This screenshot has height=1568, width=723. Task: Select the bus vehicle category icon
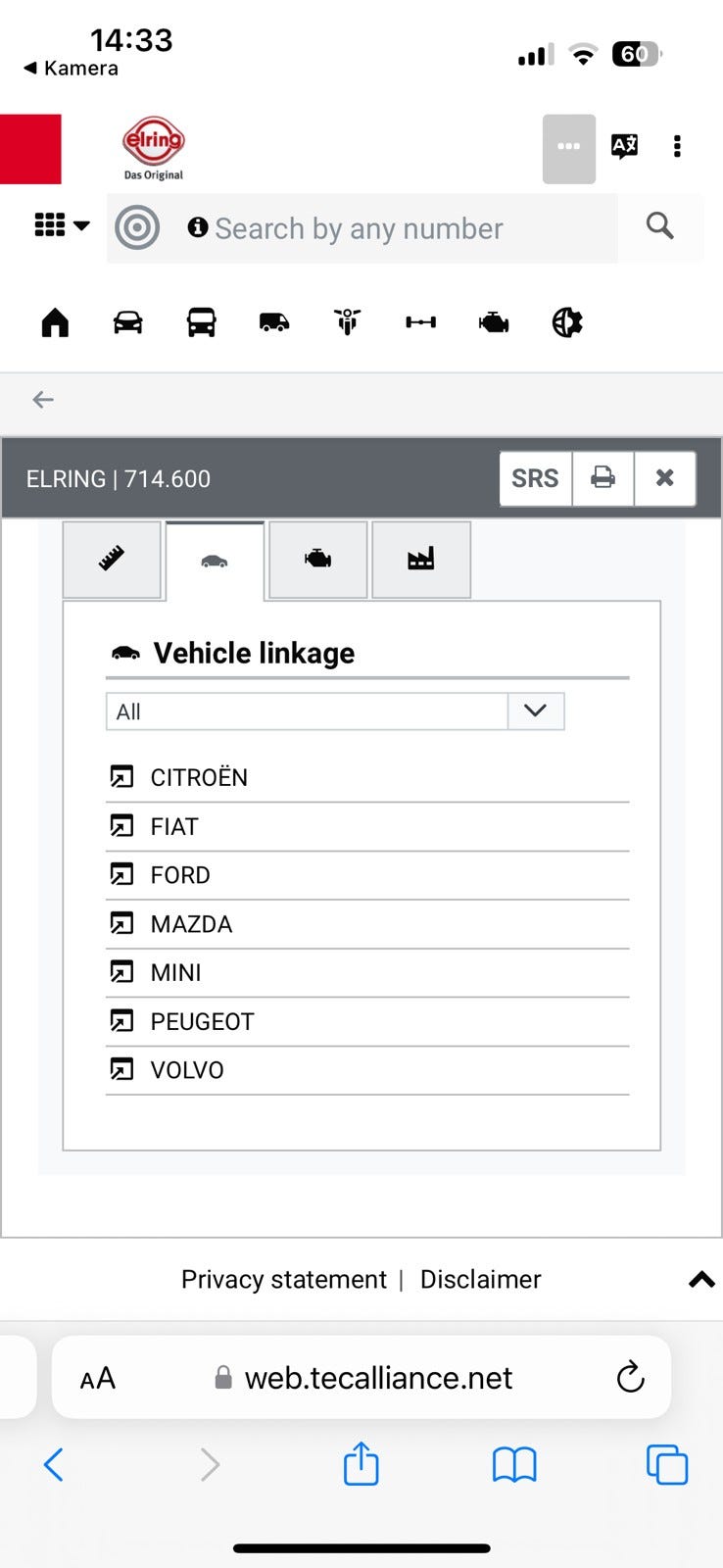tap(202, 322)
